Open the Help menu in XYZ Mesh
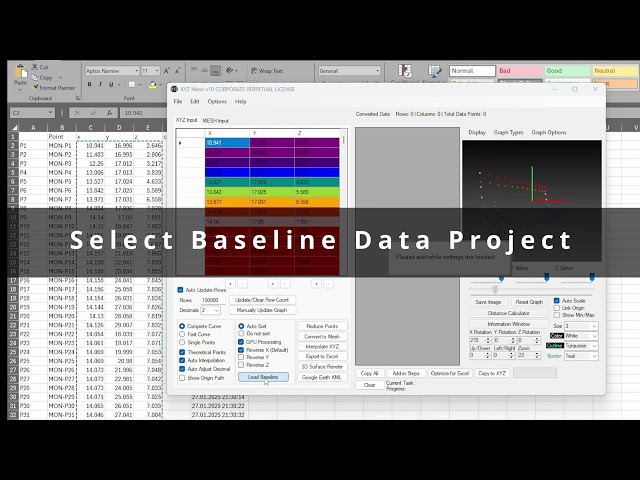 [x=241, y=102]
